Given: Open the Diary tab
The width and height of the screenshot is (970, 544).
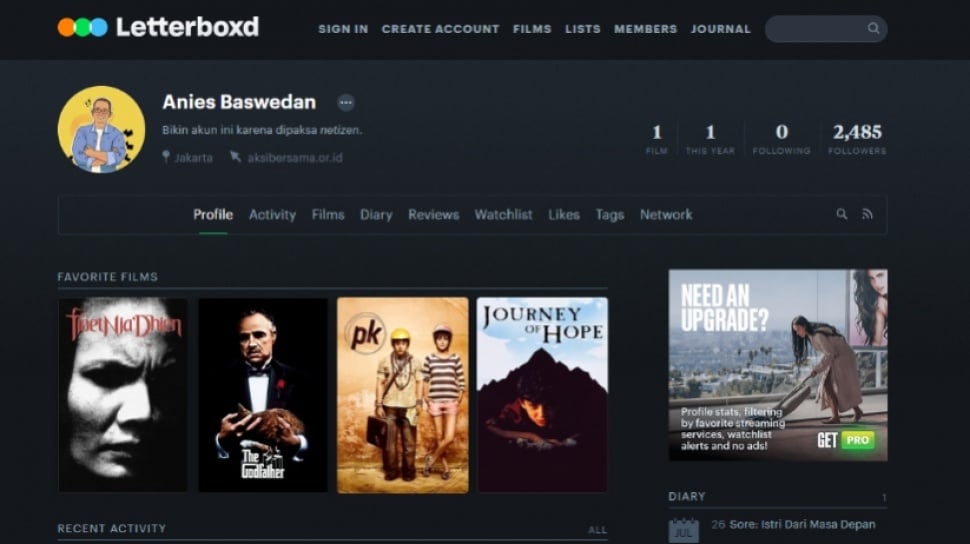Looking at the screenshot, I should pyautogui.click(x=376, y=215).
